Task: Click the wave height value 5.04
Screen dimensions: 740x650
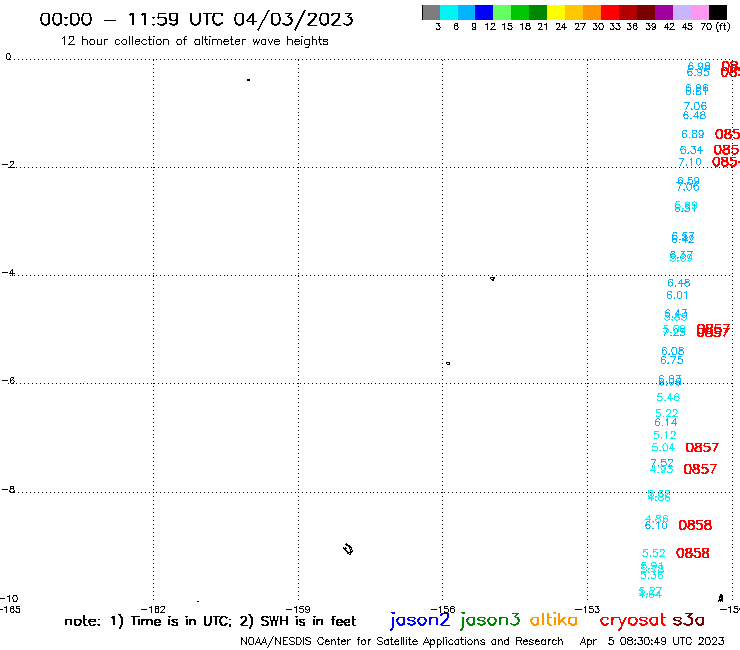Action: 664,447
